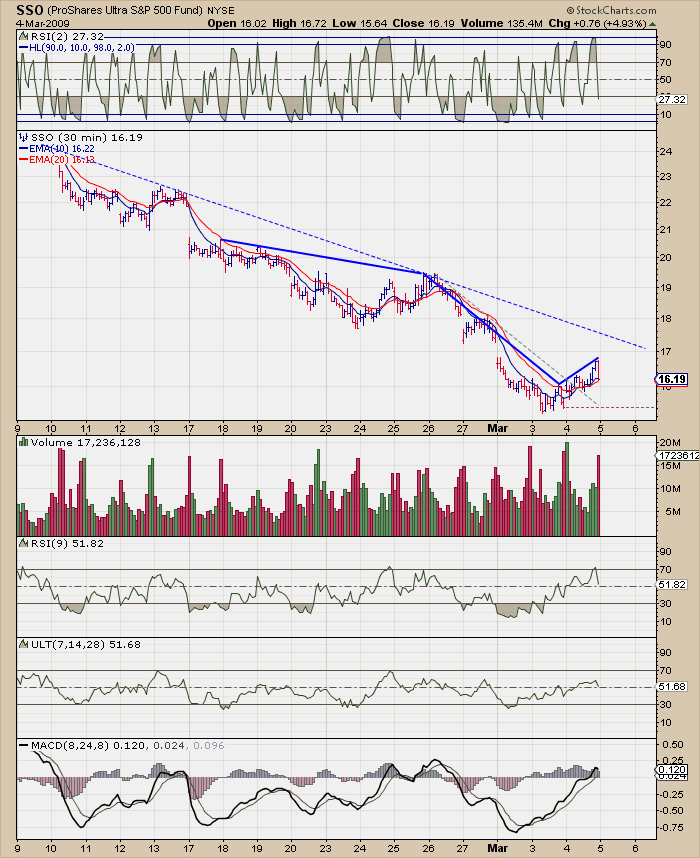The width and height of the screenshot is (700, 858).
Task: Click the RSI(2) indicator panel icon
Action: pyautogui.click(x=24, y=37)
